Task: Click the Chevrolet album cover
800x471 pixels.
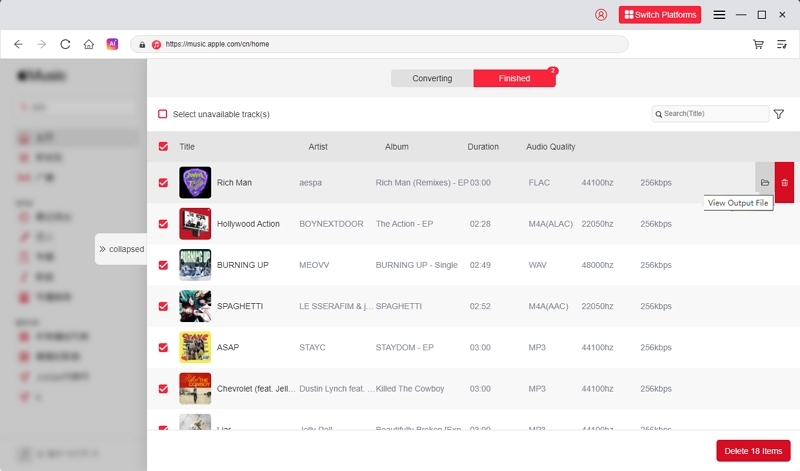Action: click(195, 389)
